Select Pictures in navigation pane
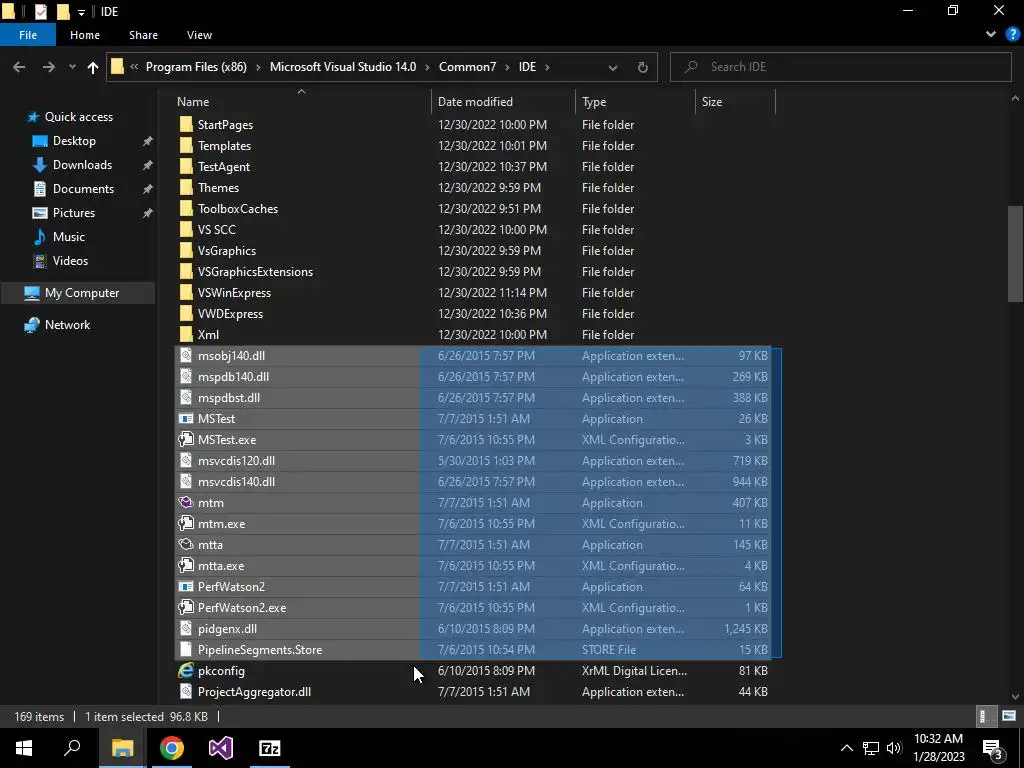The height and width of the screenshot is (768, 1024). (x=74, y=213)
